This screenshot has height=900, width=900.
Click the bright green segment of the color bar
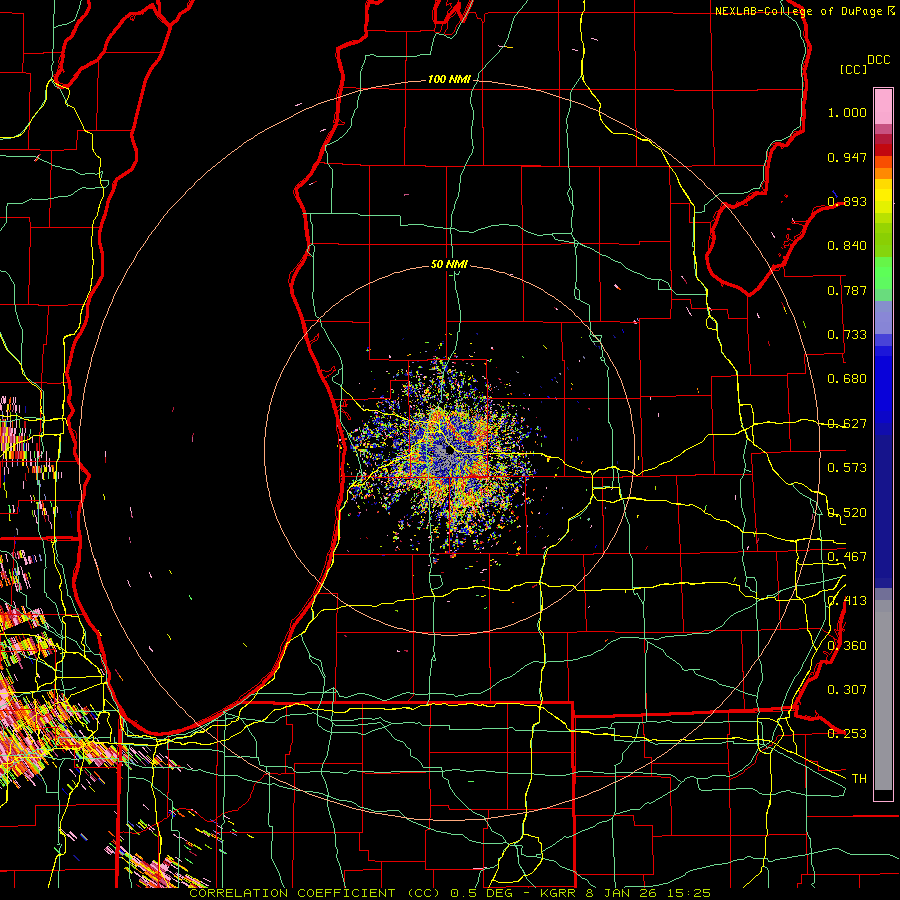click(x=883, y=273)
